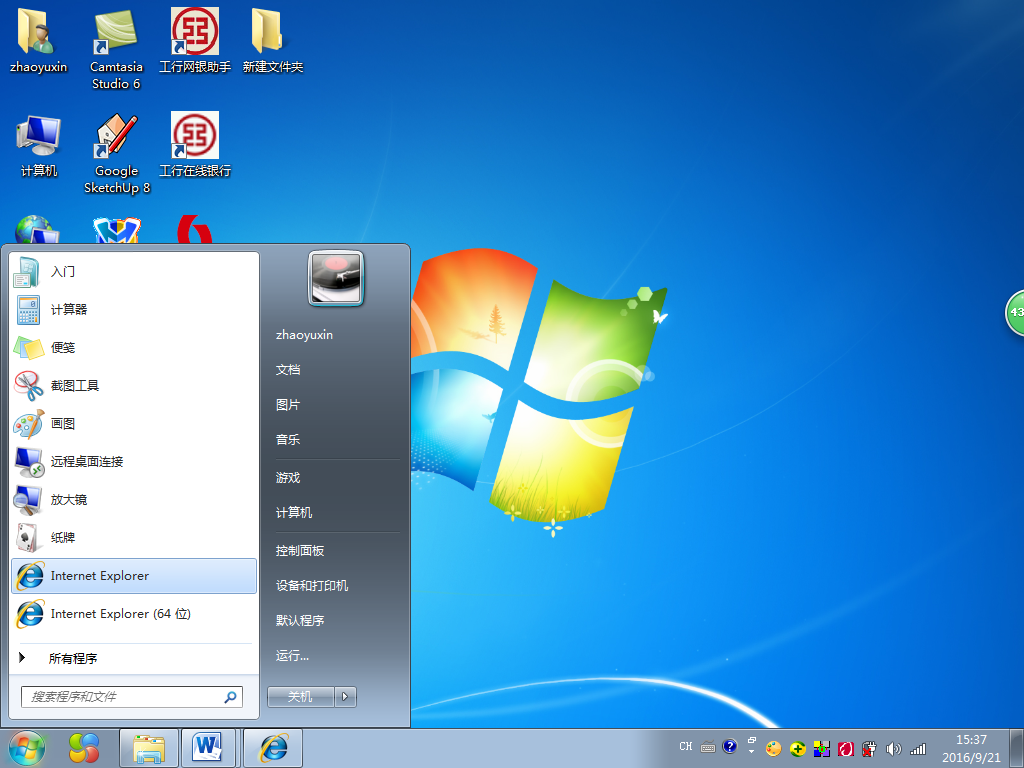1024x768 pixels.
Task: Open 画图 paint program
Action: point(134,423)
